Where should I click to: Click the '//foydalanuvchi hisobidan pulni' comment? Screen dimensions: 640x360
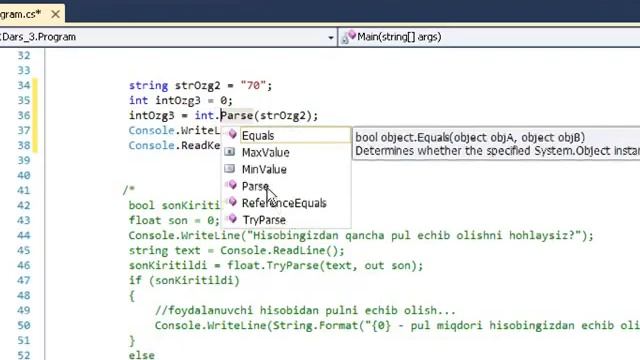click(305, 311)
